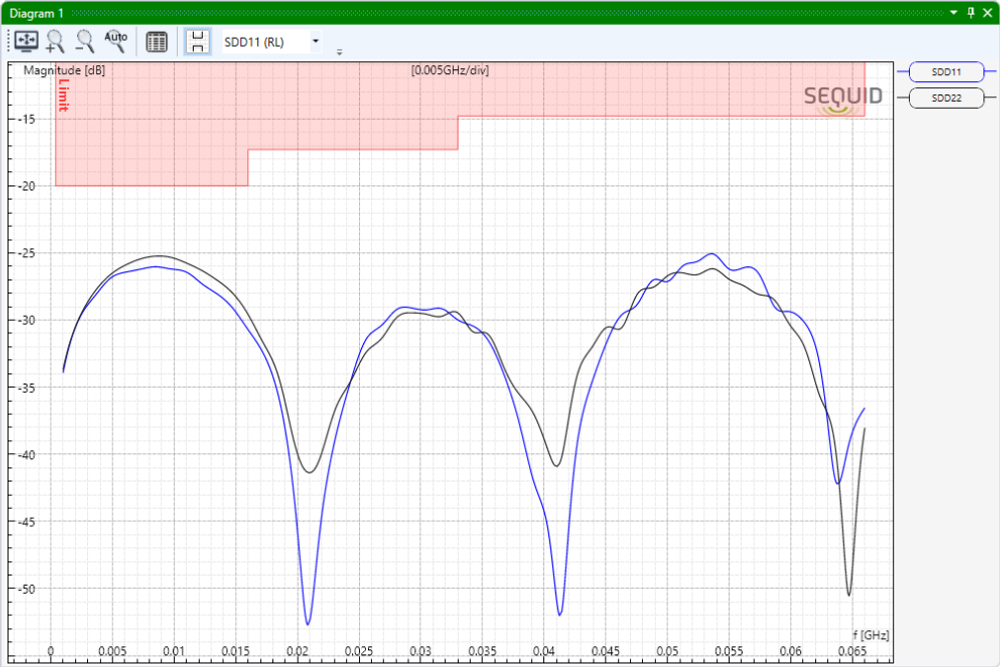Close the Diagram 1 panel
Viewport: 1000px width, 667px height.
click(986, 12)
